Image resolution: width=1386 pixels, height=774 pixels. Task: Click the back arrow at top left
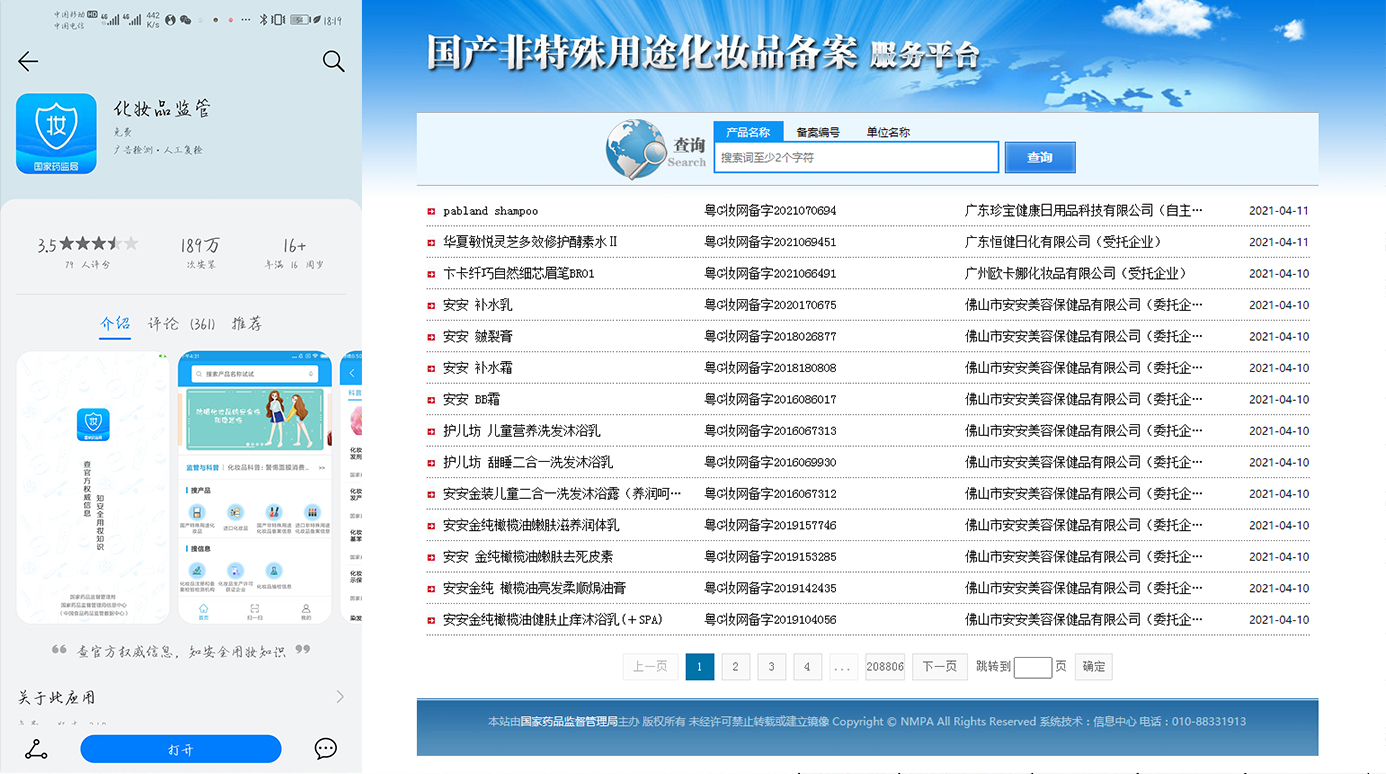click(27, 61)
